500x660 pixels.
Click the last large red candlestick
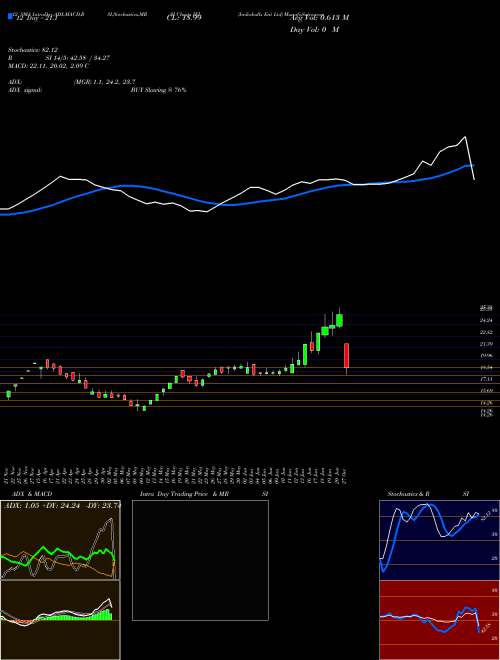pos(346,356)
